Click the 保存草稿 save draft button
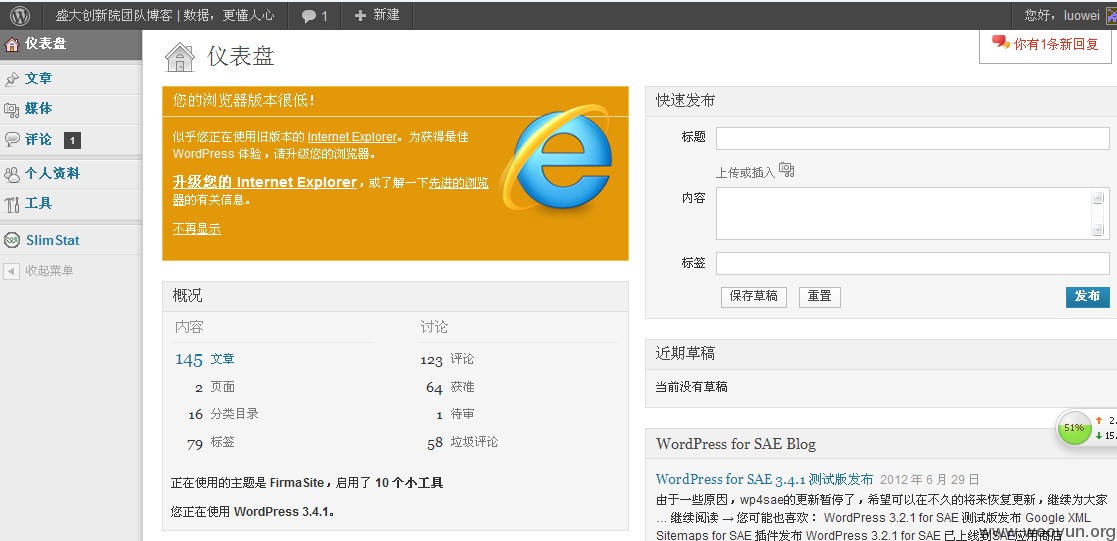 coord(754,297)
